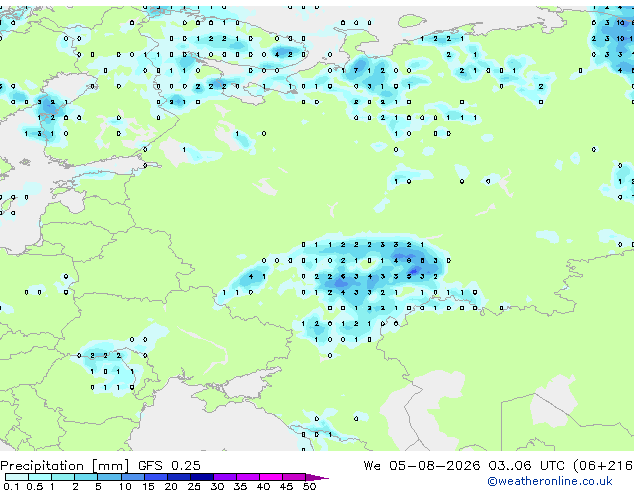
Task: Click the 'Precipitation [mm]' title text
Action: click(65, 466)
